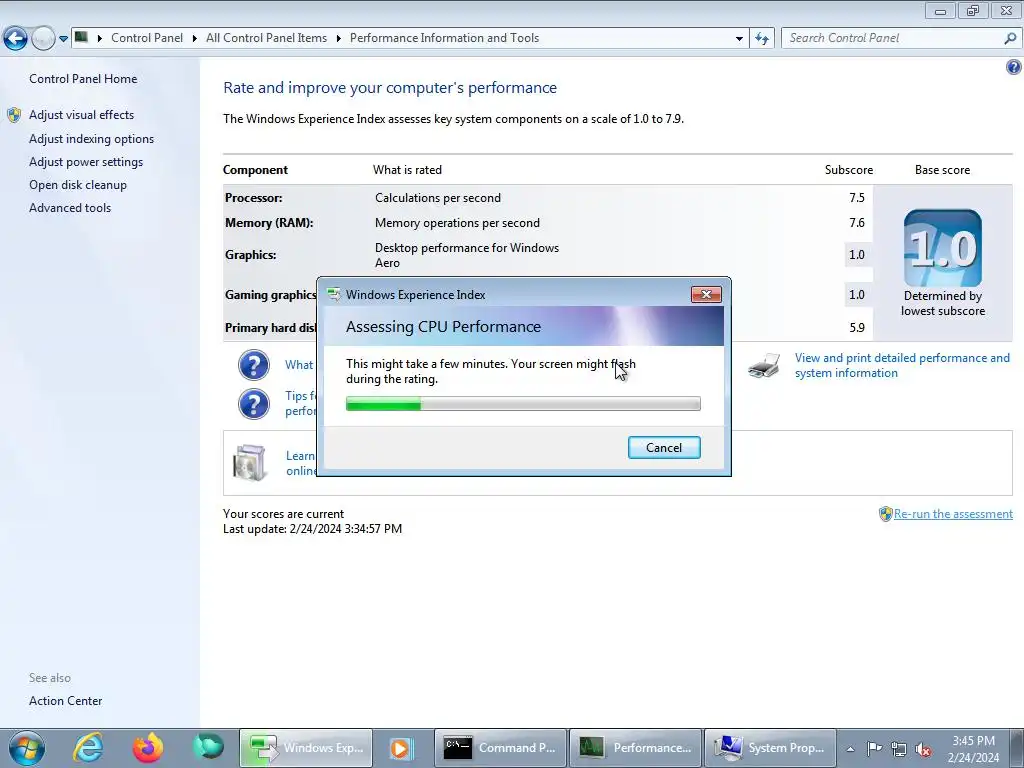Select All Control Panel Items breadcrumb

266,38
